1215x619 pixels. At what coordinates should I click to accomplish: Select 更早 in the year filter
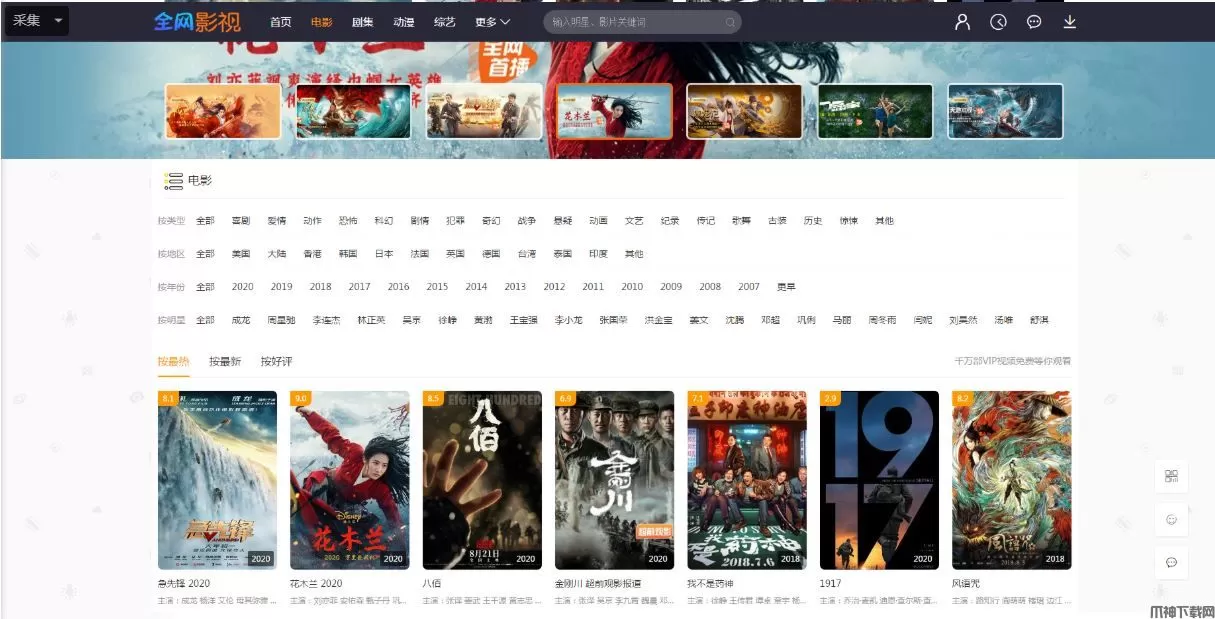click(787, 287)
